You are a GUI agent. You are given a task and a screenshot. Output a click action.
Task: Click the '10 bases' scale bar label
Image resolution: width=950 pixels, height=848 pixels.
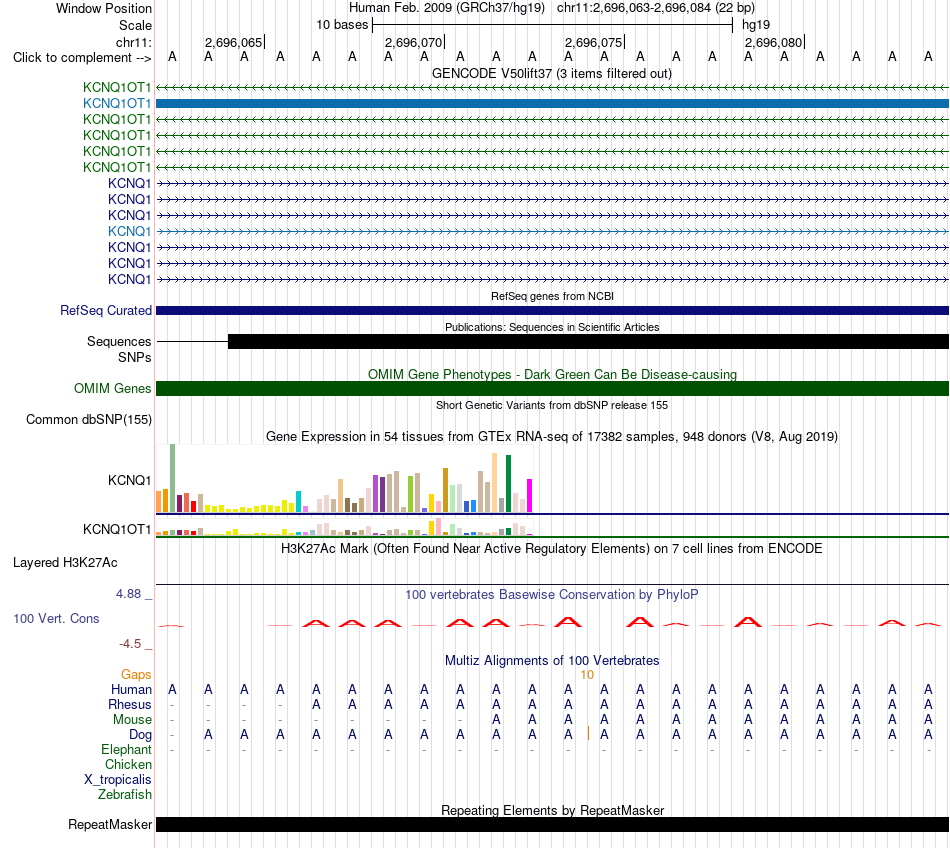[342, 25]
